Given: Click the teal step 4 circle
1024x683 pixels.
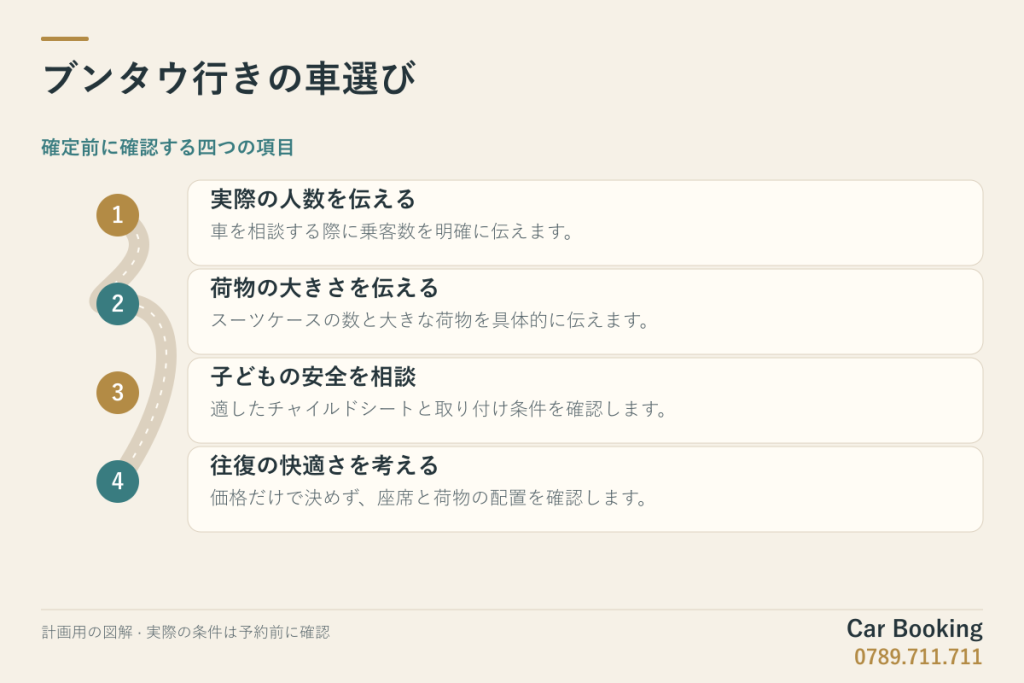Looking at the screenshot, I should pos(118,481).
